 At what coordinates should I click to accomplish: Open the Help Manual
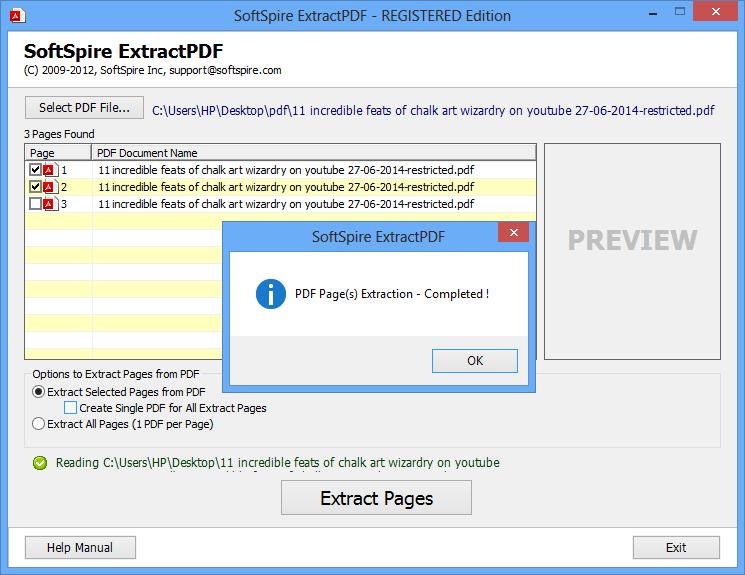80,547
